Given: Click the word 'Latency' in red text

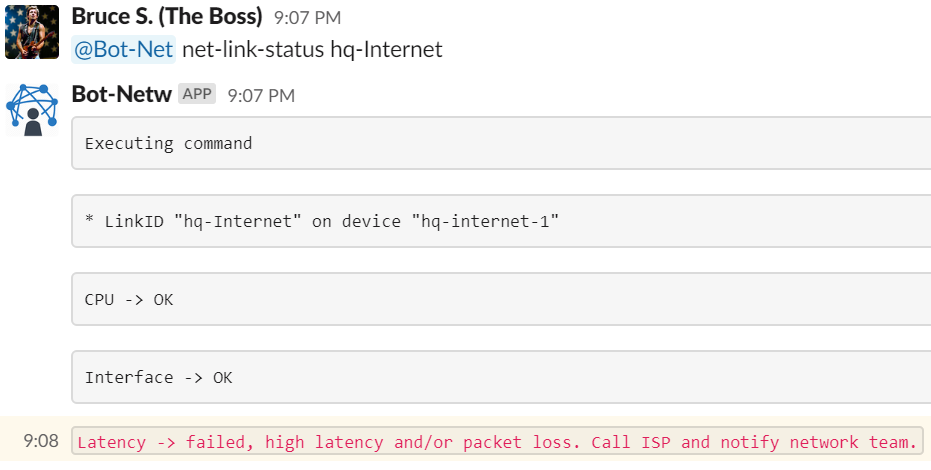Looking at the screenshot, I should [x=112, y=443].
